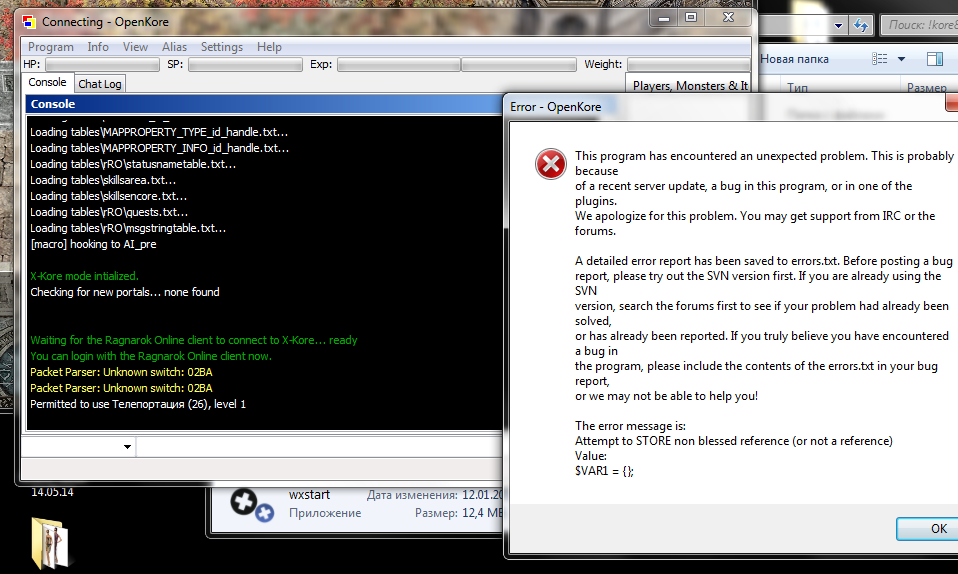958x574 pixels.
Task: Open the view options dropdown arrow
Action: 901,59
